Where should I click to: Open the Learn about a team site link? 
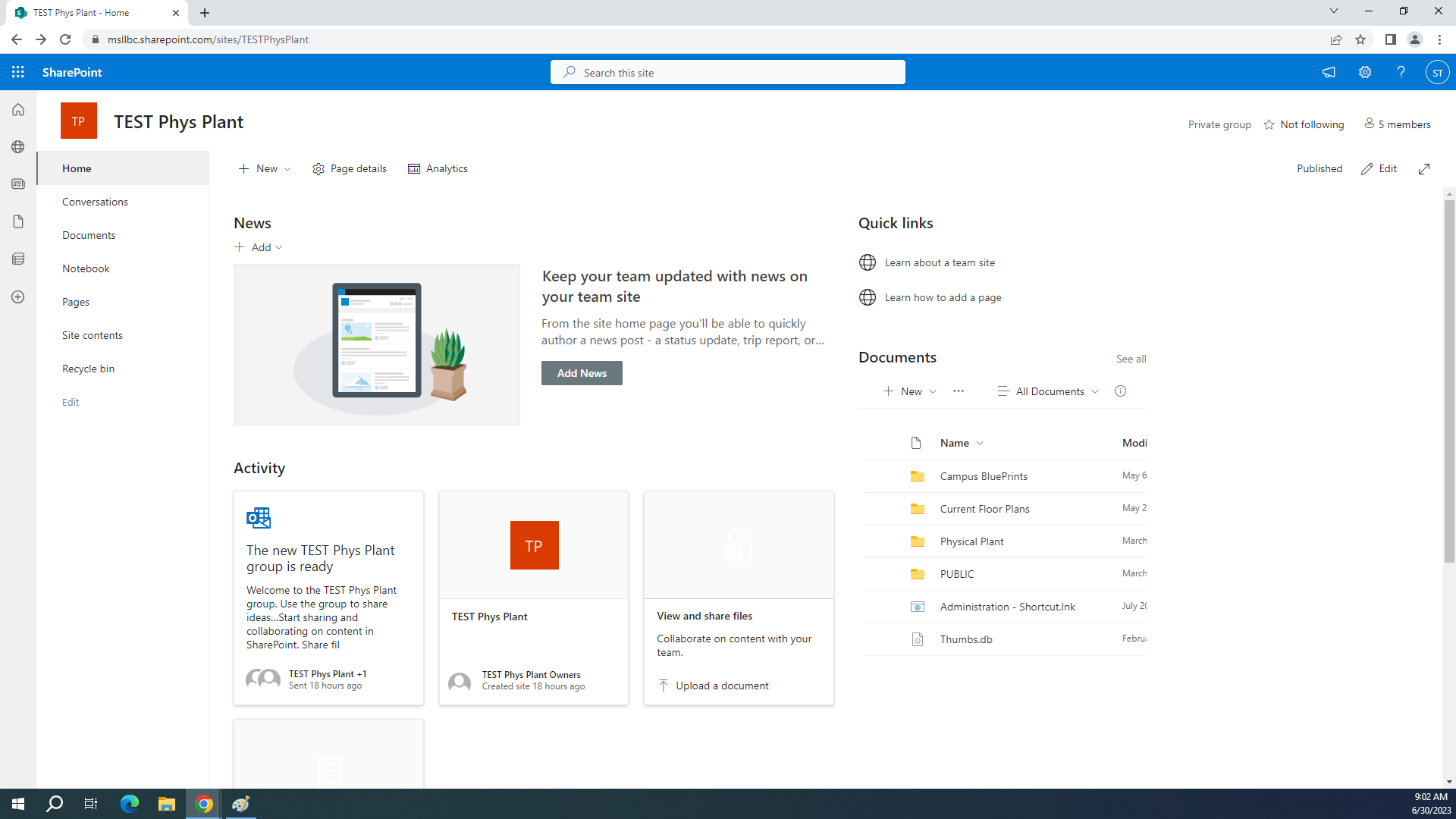pyautogui.click(x=940, y=262)
